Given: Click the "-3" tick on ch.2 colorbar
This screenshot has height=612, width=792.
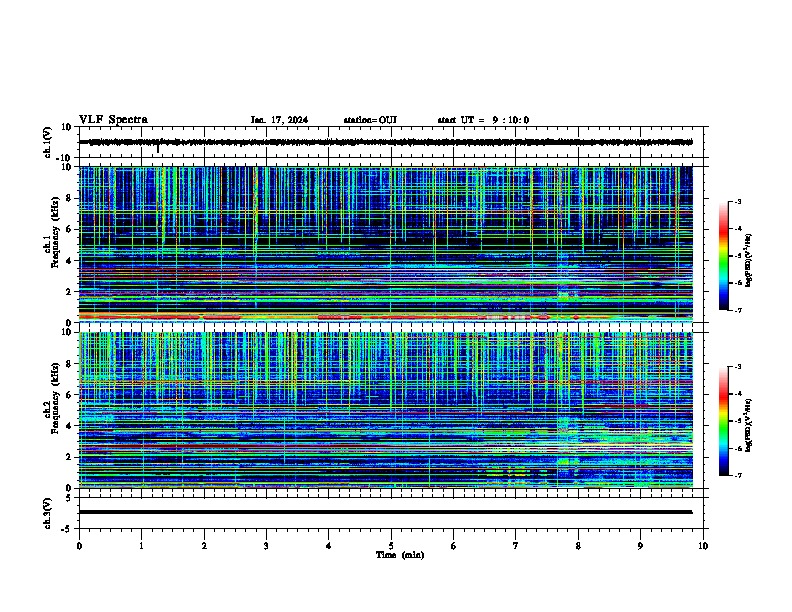Looking at the screenshot, I should click(x=737, y=367).
